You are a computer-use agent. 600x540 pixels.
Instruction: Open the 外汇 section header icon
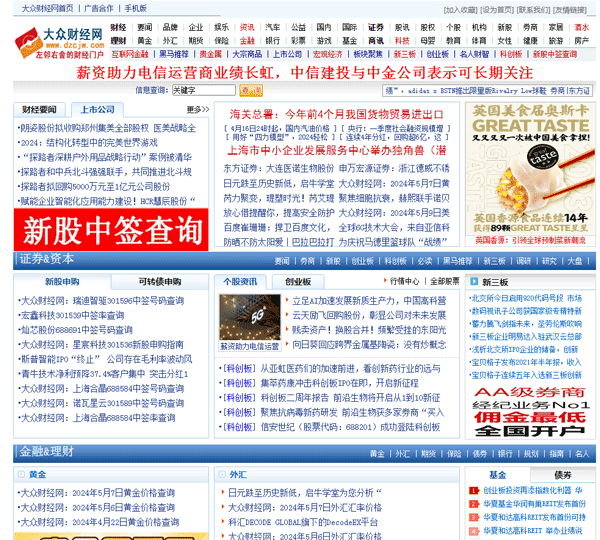coord(222,475)
